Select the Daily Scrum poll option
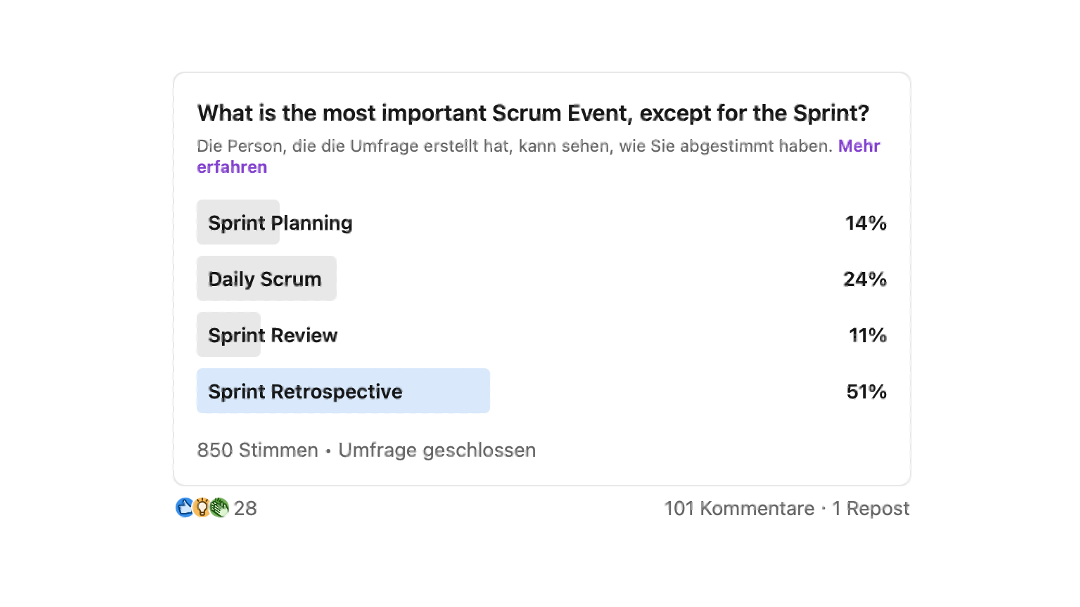1080x607 pixels. [265, 279]
